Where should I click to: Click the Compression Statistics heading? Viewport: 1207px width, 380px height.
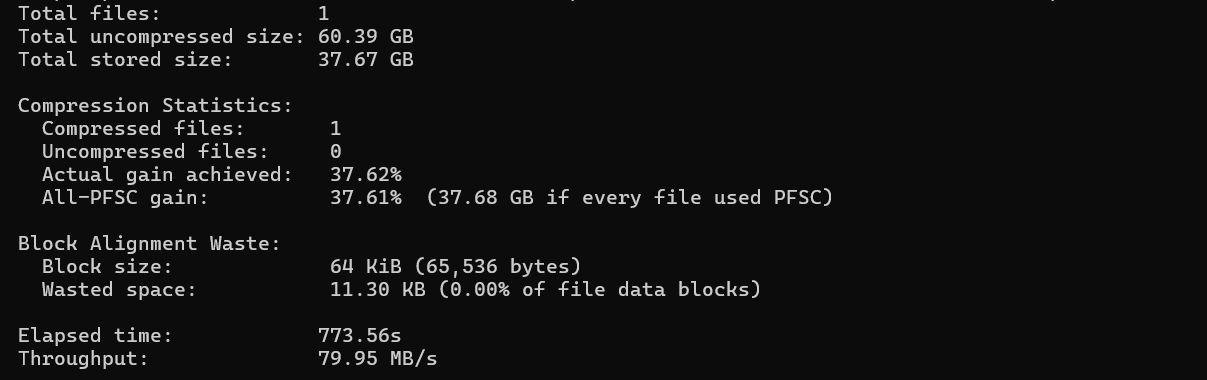click(x=156, y=106)
